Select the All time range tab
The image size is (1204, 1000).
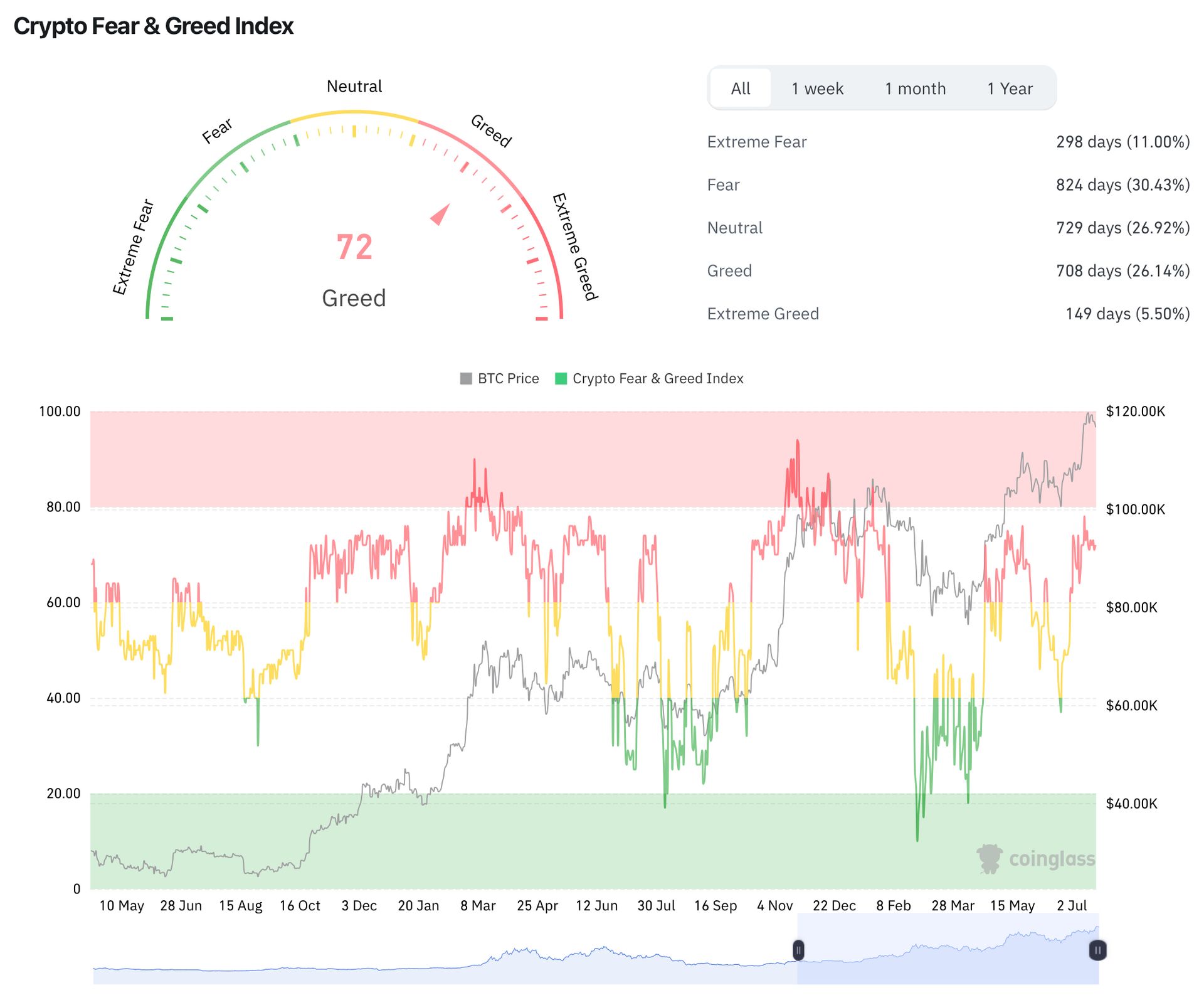[x=740, y=88]
